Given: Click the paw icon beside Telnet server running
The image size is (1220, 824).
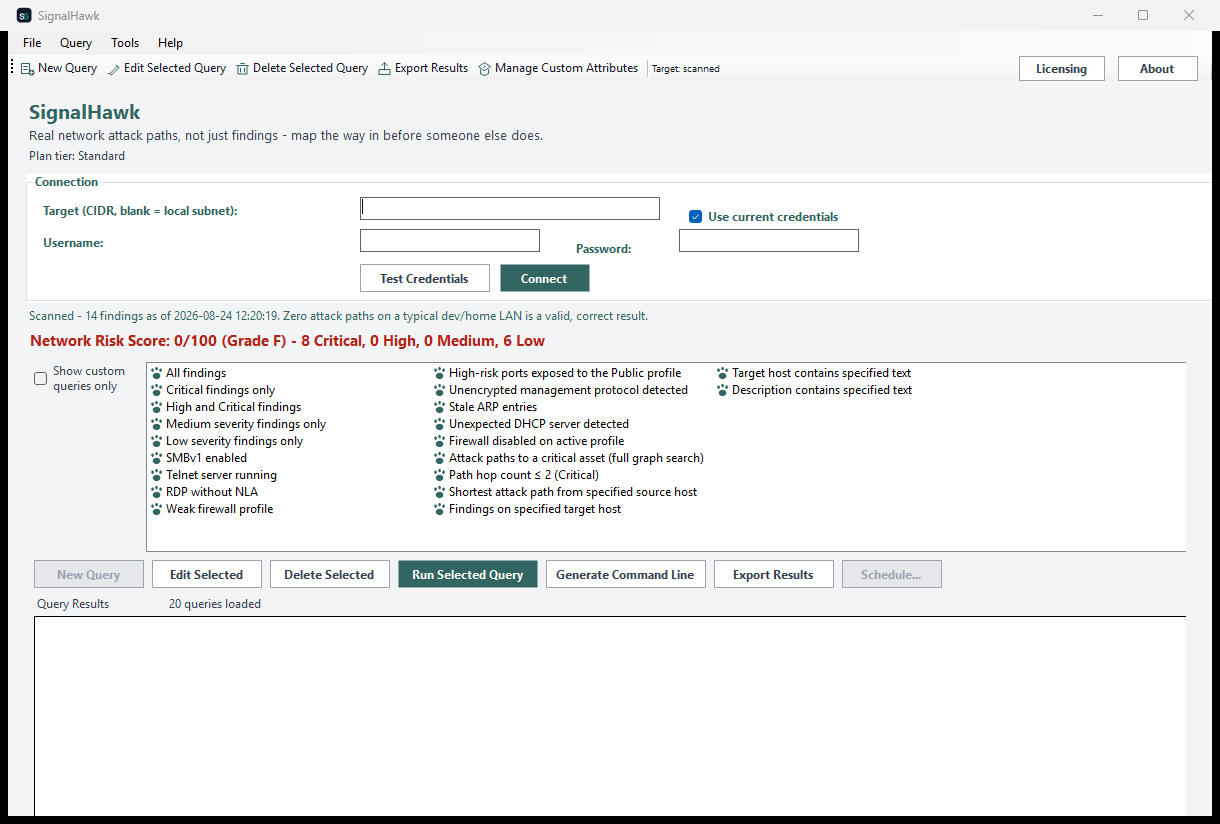Looking at the screenshot, I should (x=157, y=475).
